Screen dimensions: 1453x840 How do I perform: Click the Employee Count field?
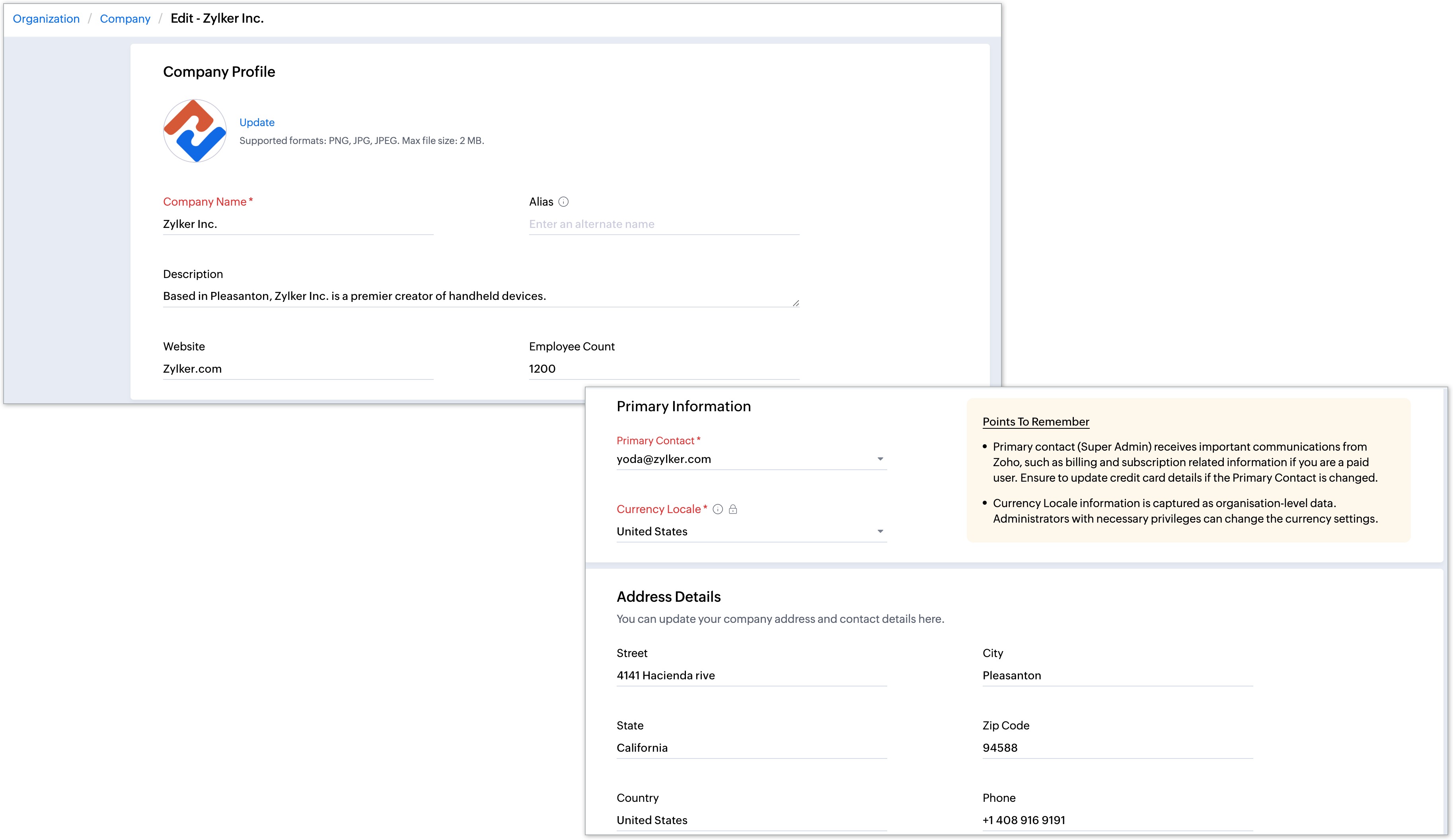click(x=664, y=369)
